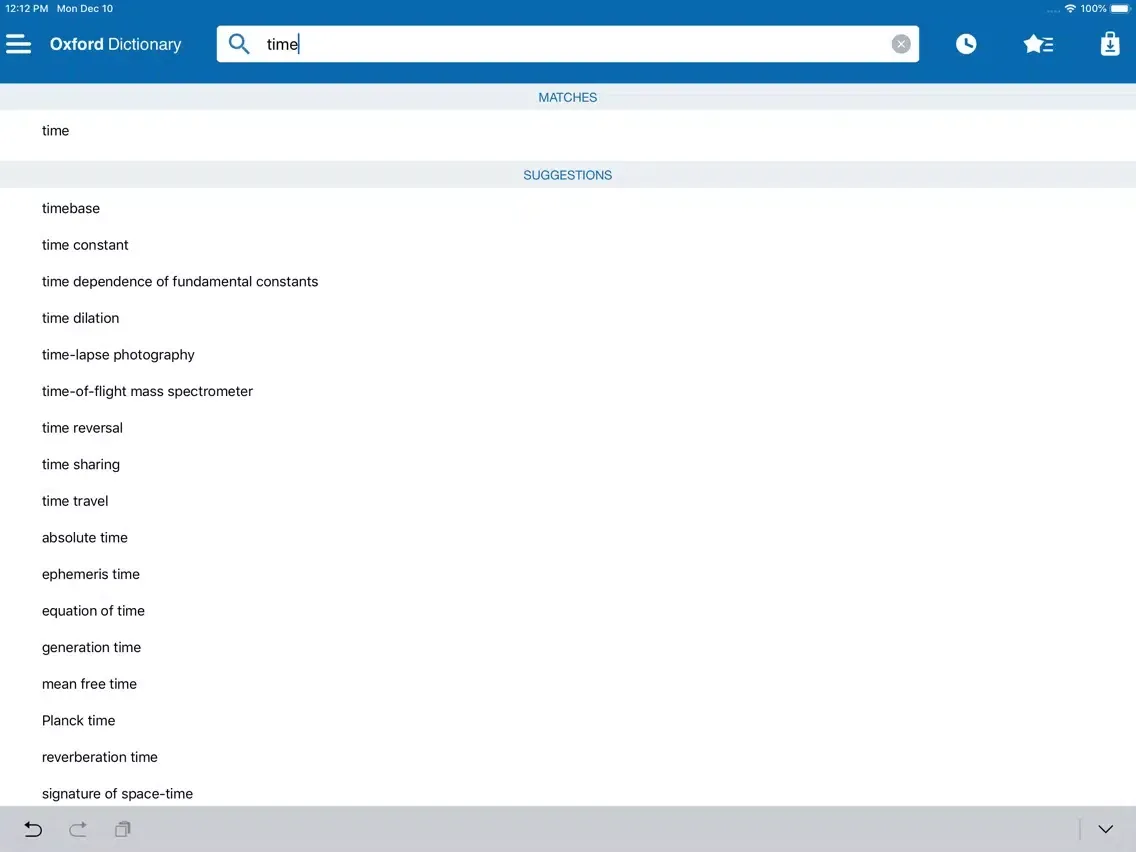The width and height of the screenshot is (1136, 852).
Task: Clear the search field text
Action: pyautogui.click(x=901, y=44)
